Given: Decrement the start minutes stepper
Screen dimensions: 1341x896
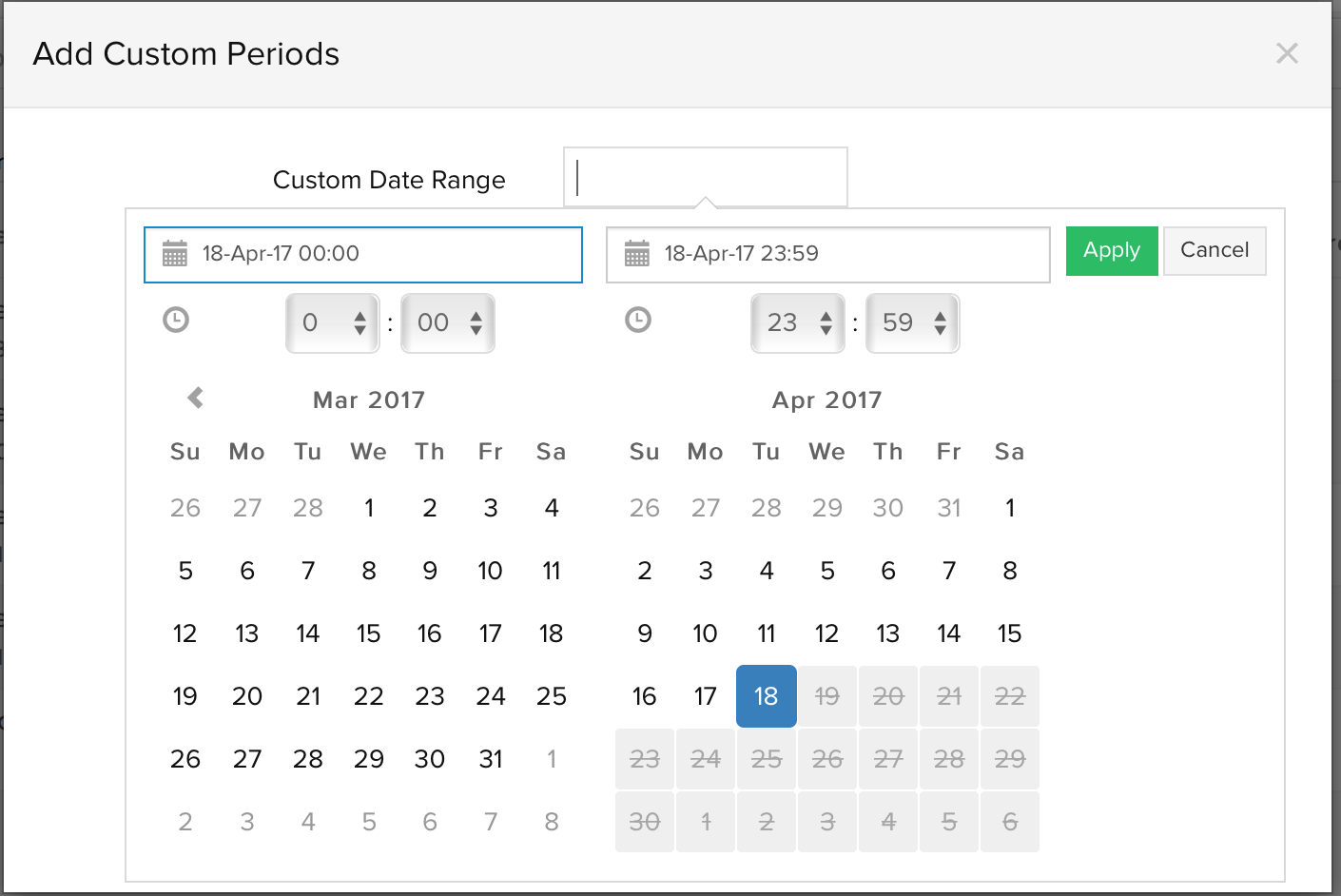Looking at the screenshot, I should point(476,331).
